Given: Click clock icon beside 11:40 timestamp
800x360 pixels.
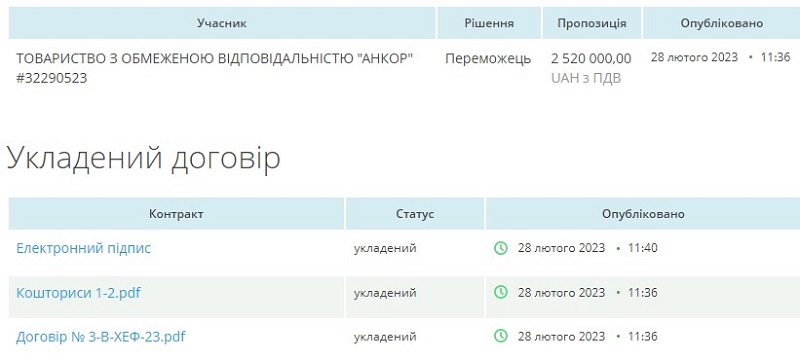Looking at the screenshot, I should click(x=501, y=248).
